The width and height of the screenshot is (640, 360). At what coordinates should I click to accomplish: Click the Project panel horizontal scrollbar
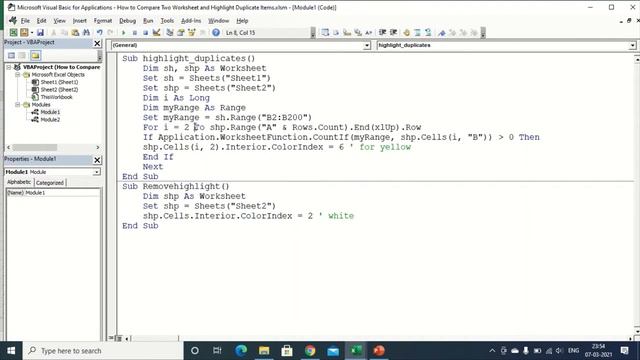(53, 147)
